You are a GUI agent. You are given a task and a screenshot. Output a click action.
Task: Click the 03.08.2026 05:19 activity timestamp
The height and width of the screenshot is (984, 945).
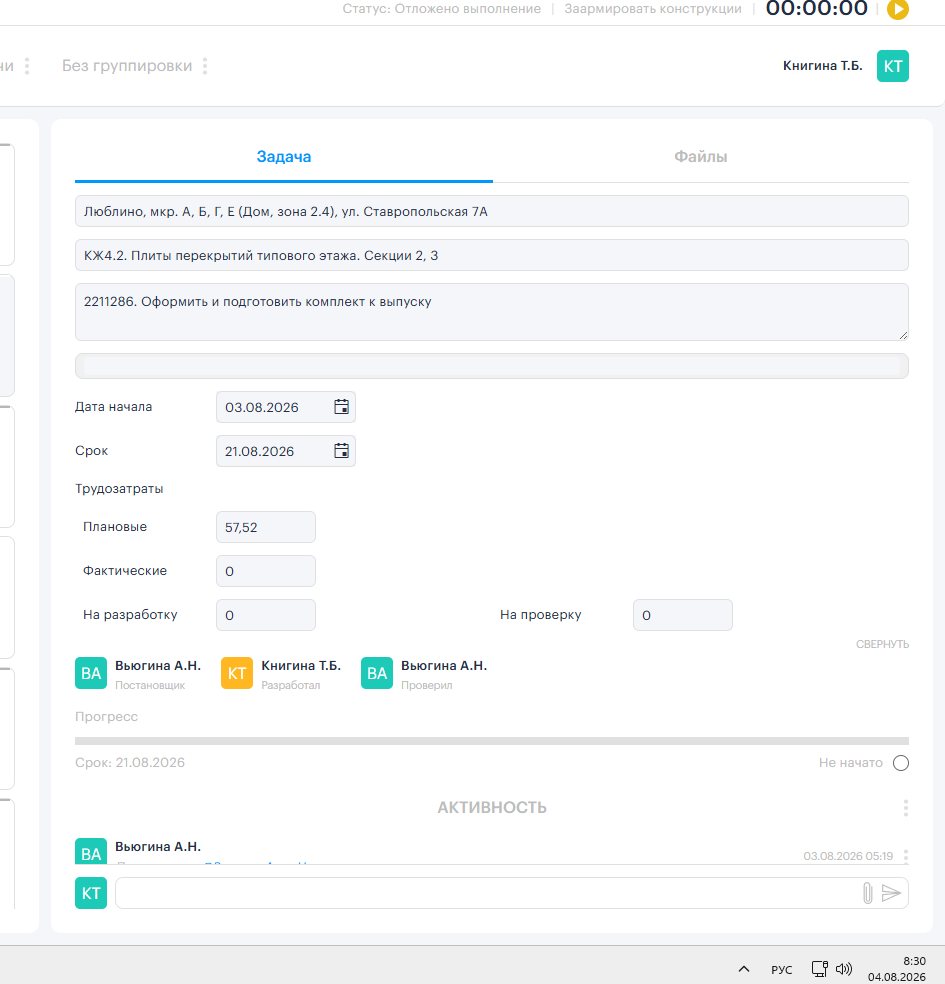[x=848, y=857]
